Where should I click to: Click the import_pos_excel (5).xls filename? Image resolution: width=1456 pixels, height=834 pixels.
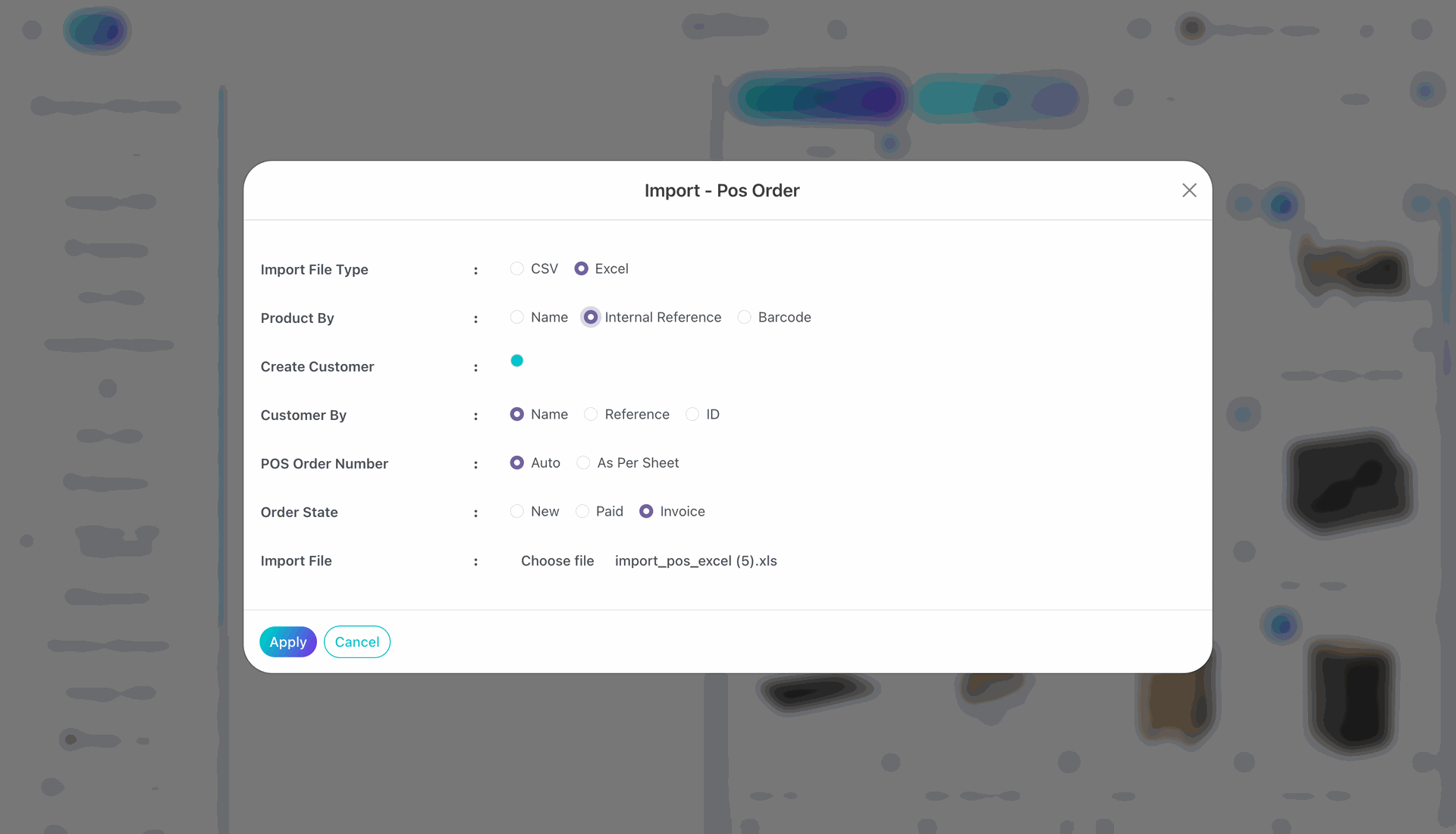696,561
